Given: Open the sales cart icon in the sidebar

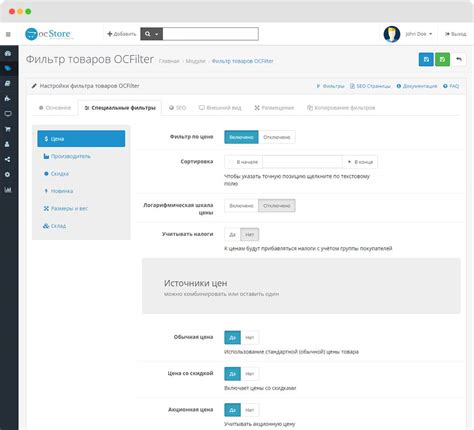Looking at the screenshot, I should 8,129.
